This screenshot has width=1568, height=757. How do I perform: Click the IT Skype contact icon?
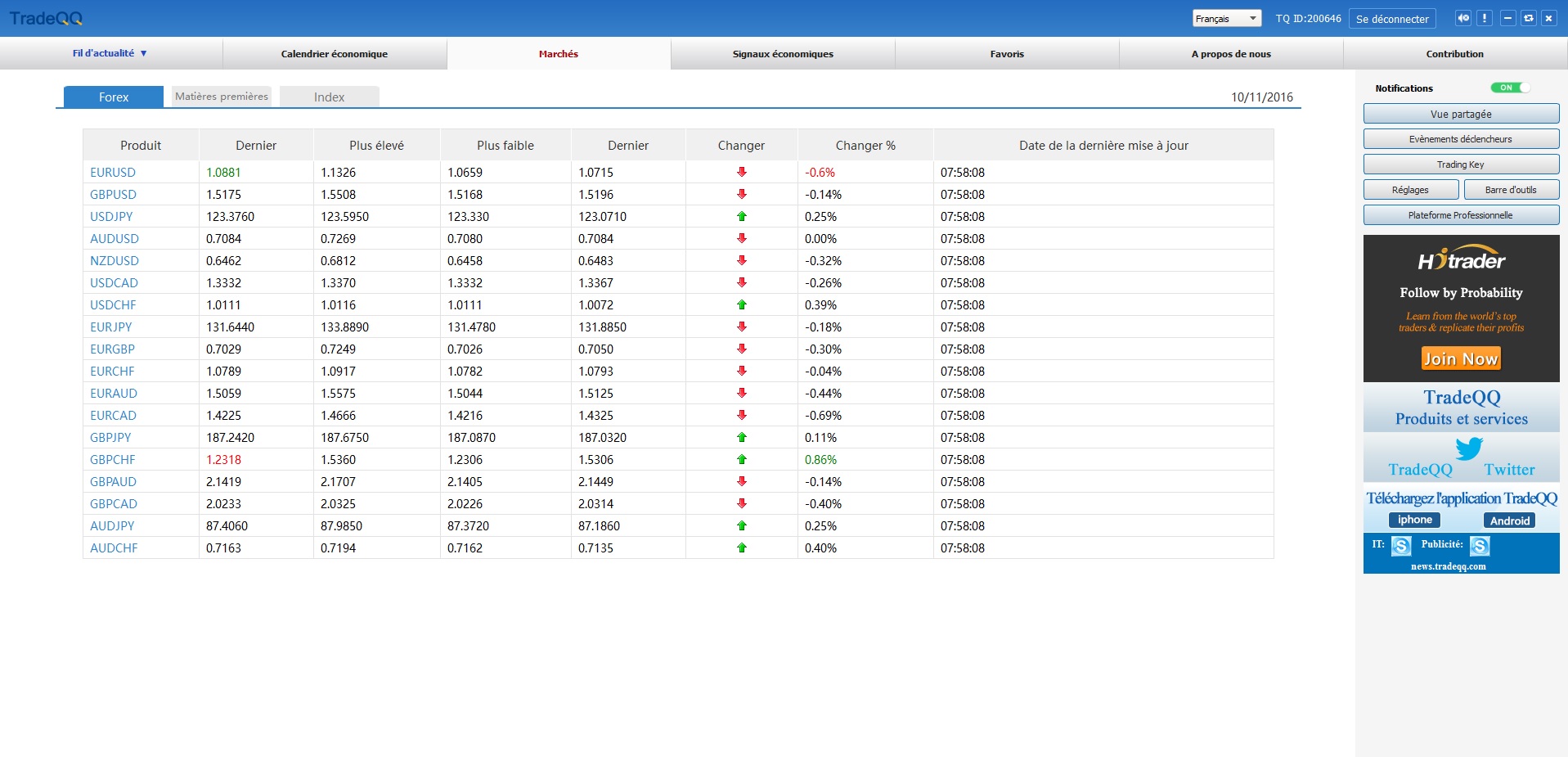point(1401,546)
